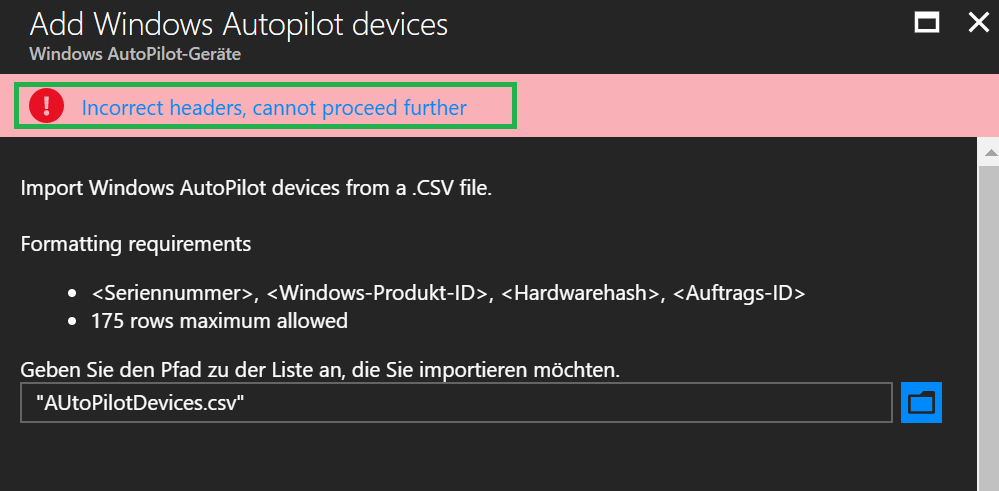Open the folder browse icon next to the file path
The height and width of the screenshot is (491, 999).
pyautogui.click(x=920, y=403)
